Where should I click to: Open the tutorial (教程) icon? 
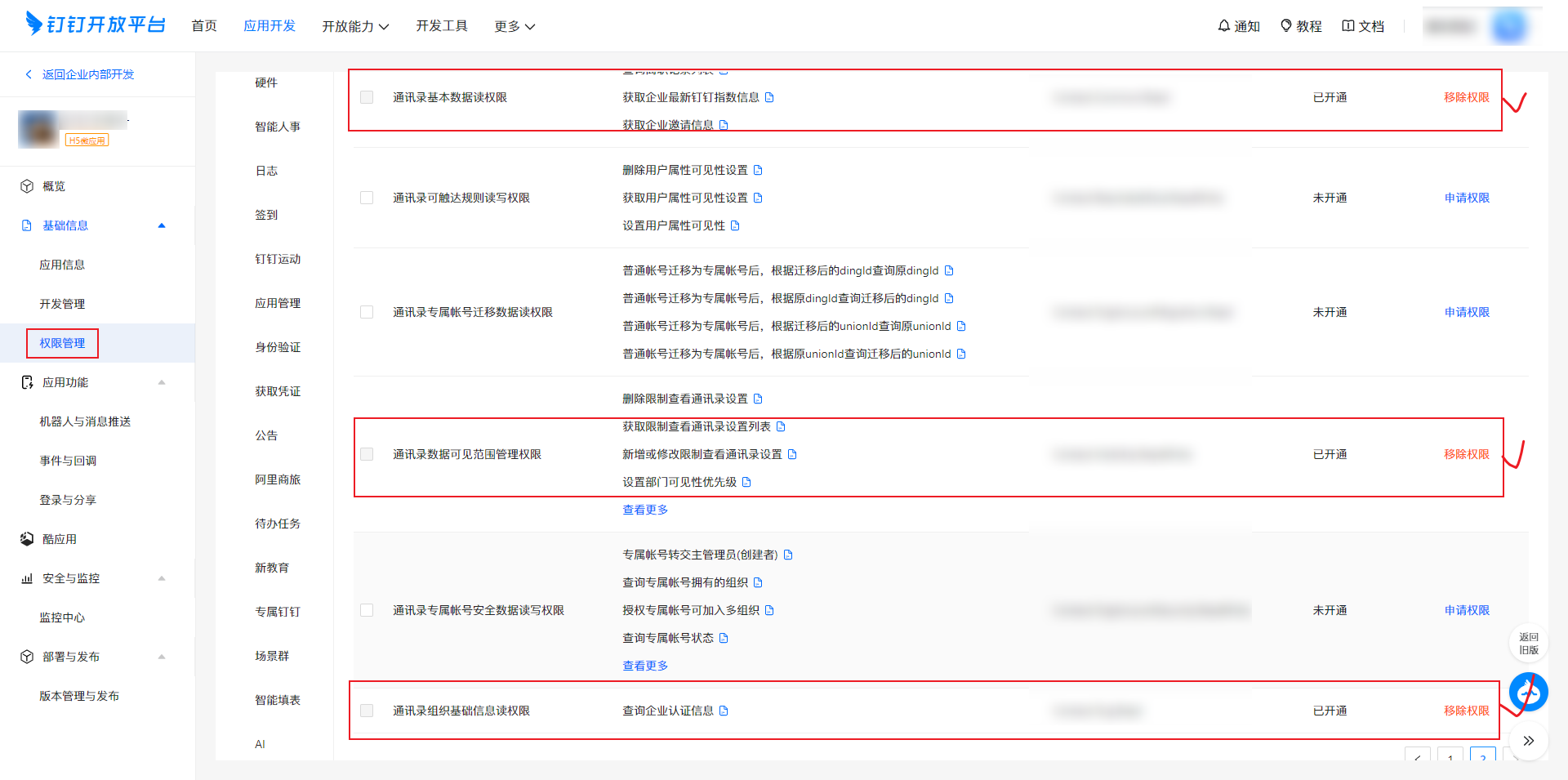(1286, 26)
